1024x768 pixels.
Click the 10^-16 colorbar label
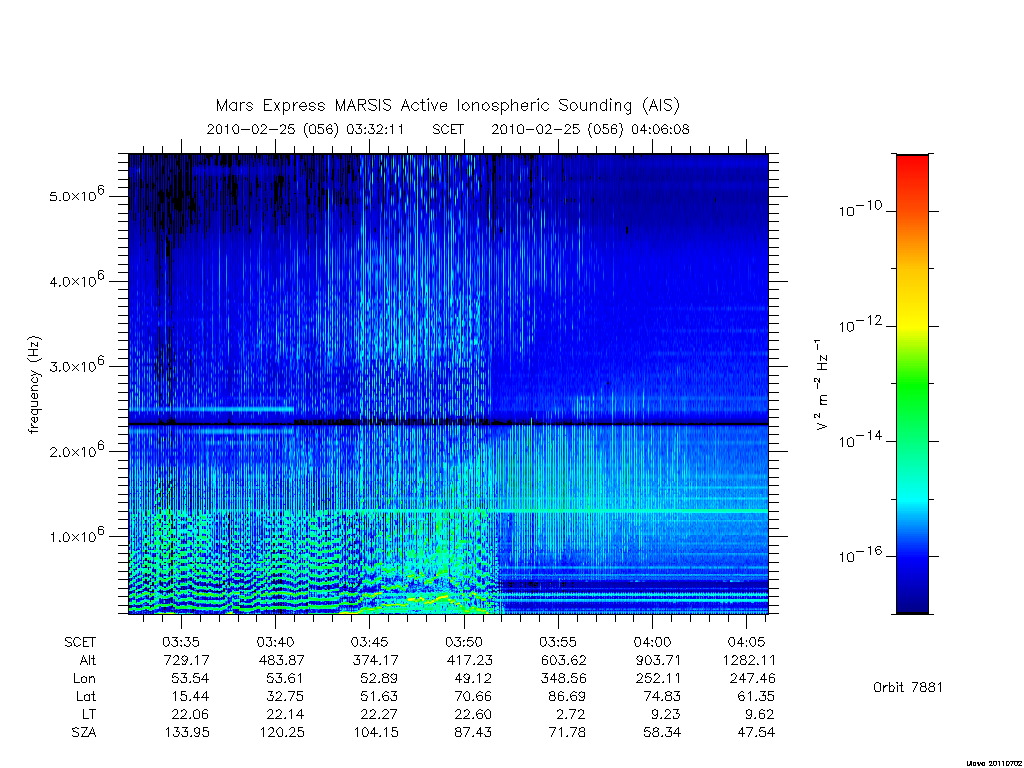860,555
